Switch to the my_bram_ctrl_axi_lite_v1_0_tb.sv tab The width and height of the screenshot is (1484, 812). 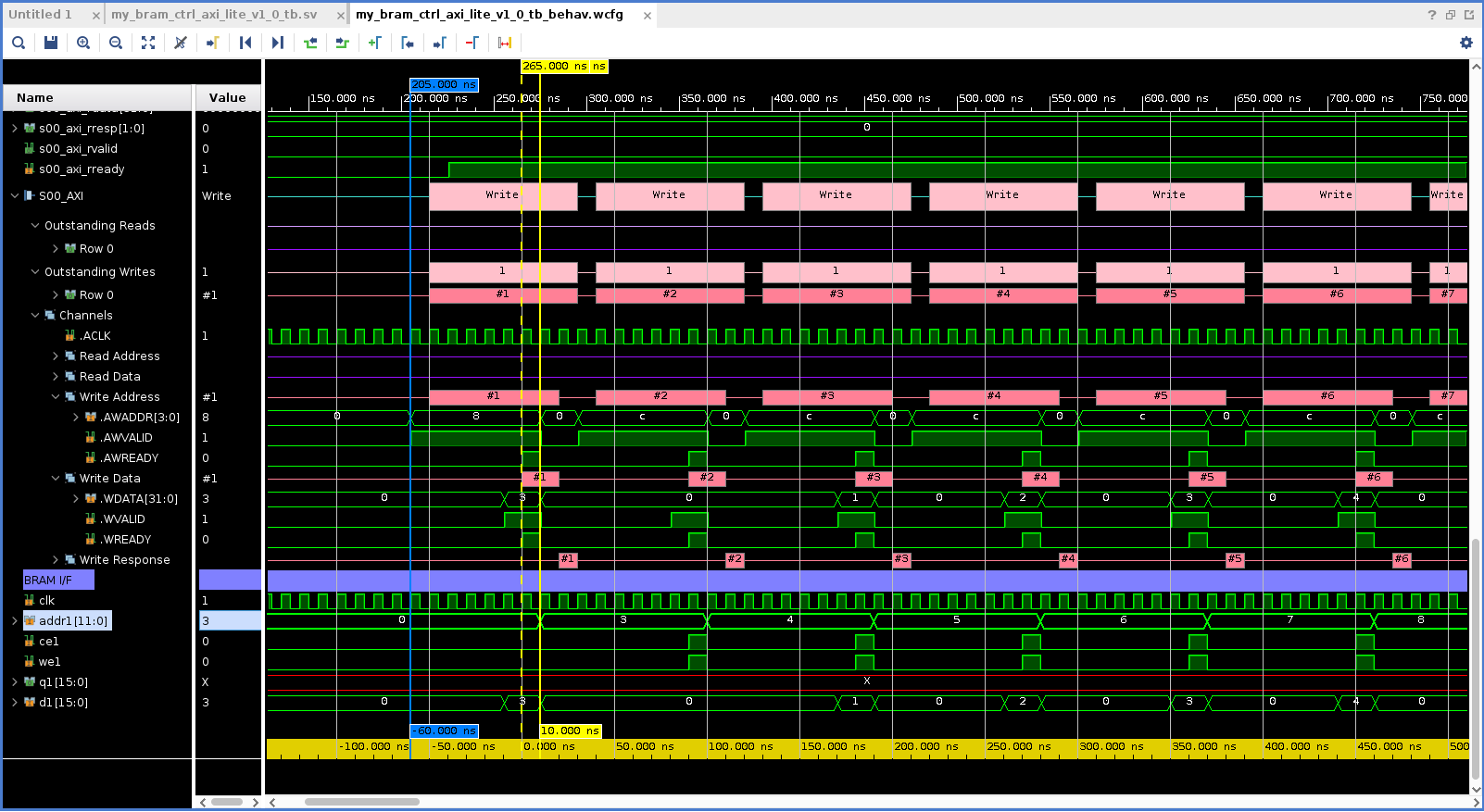click(214, 15)
